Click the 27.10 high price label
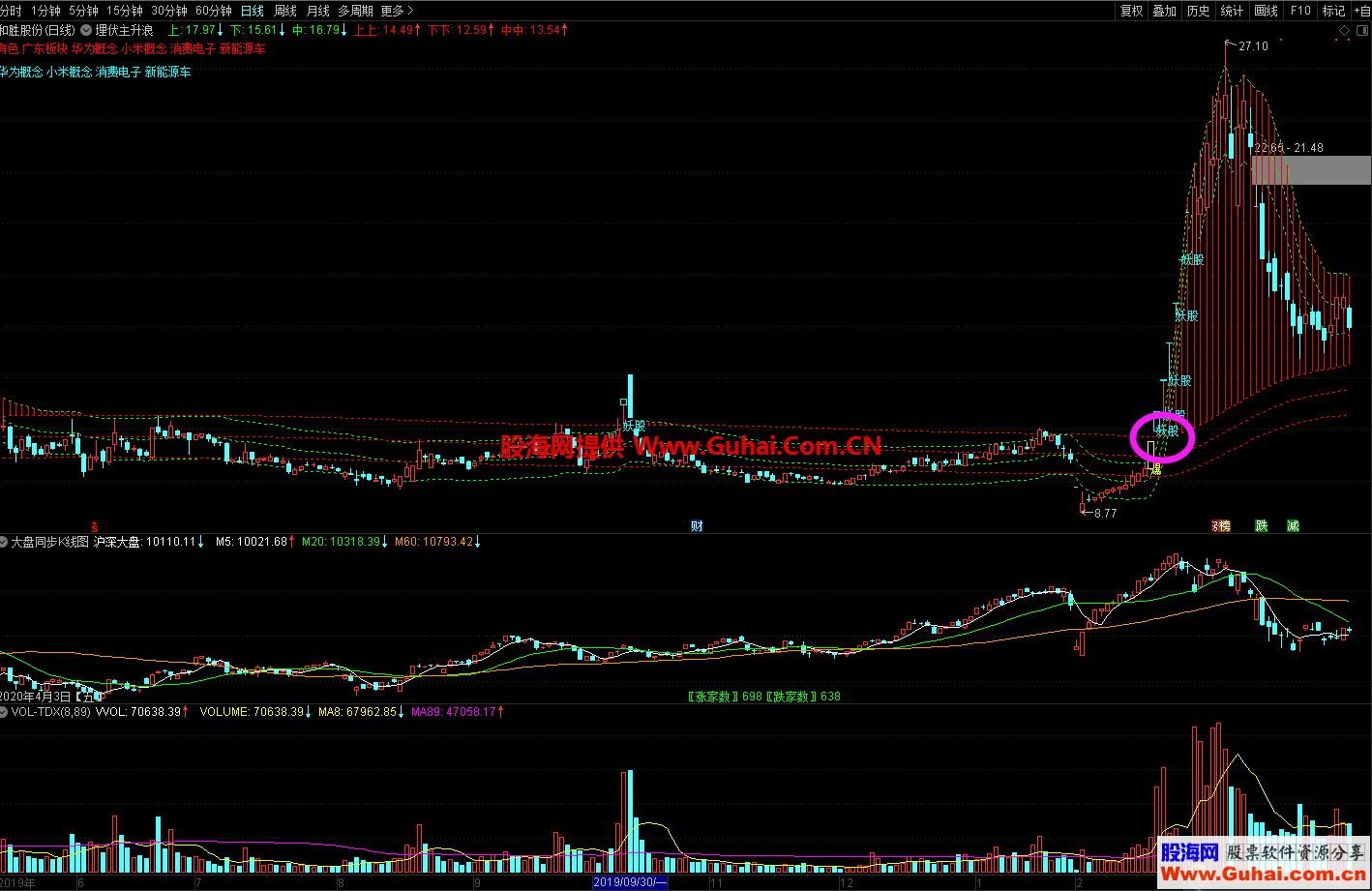The width and height of the screenshot is (1372, 891). [1253, 46]
